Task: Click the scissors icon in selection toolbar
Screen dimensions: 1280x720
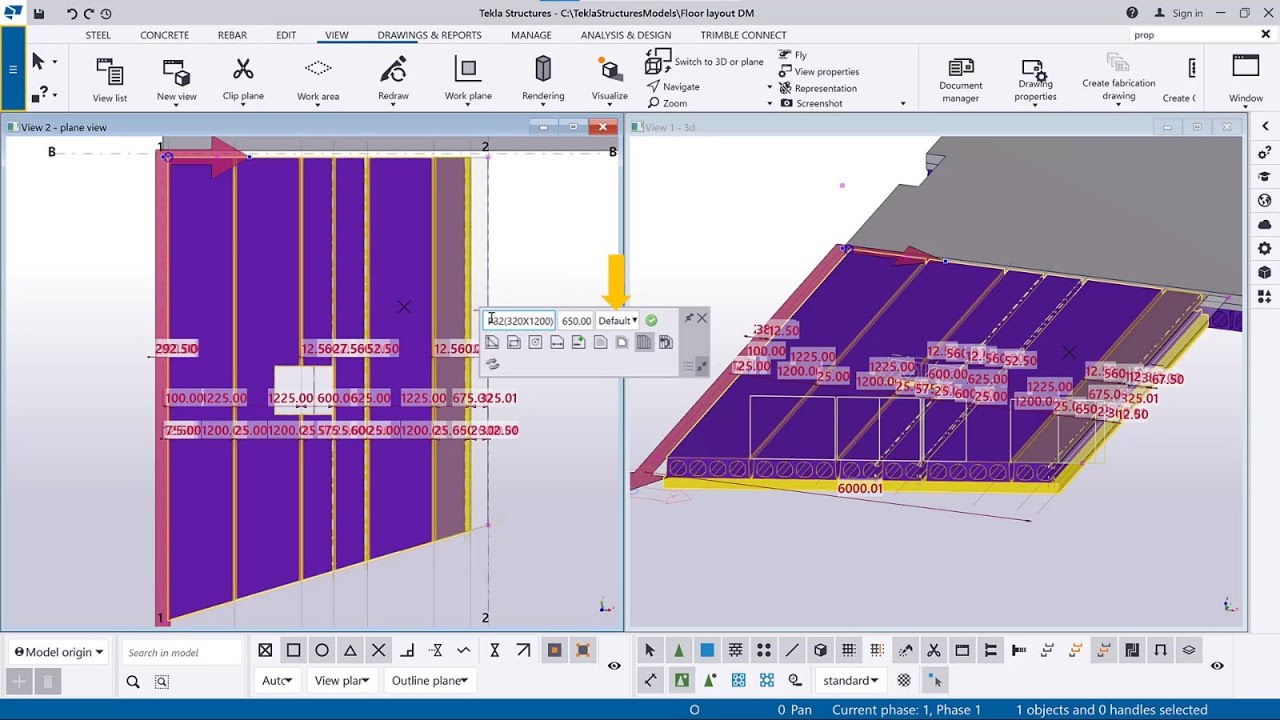Action: click(x=934, y=650)
